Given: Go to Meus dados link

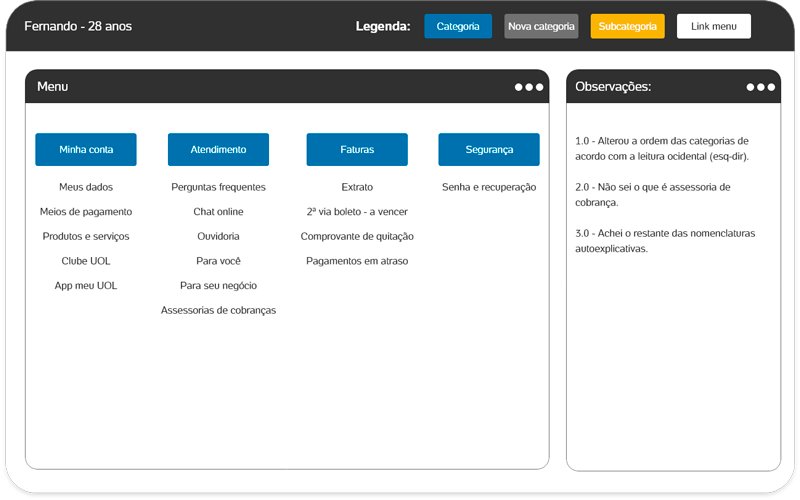Looking at the screenshot, I should tap(86, 187).
